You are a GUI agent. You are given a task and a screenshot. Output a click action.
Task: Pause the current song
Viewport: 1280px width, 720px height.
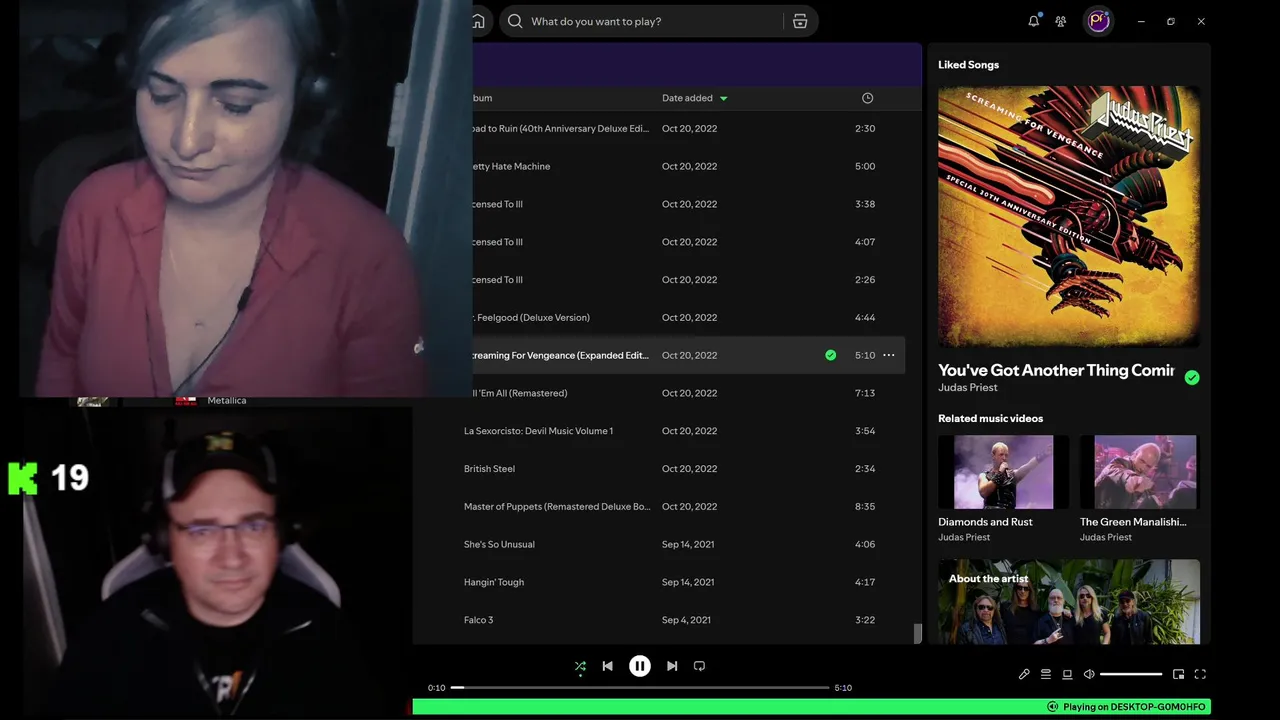coord(640,666)
